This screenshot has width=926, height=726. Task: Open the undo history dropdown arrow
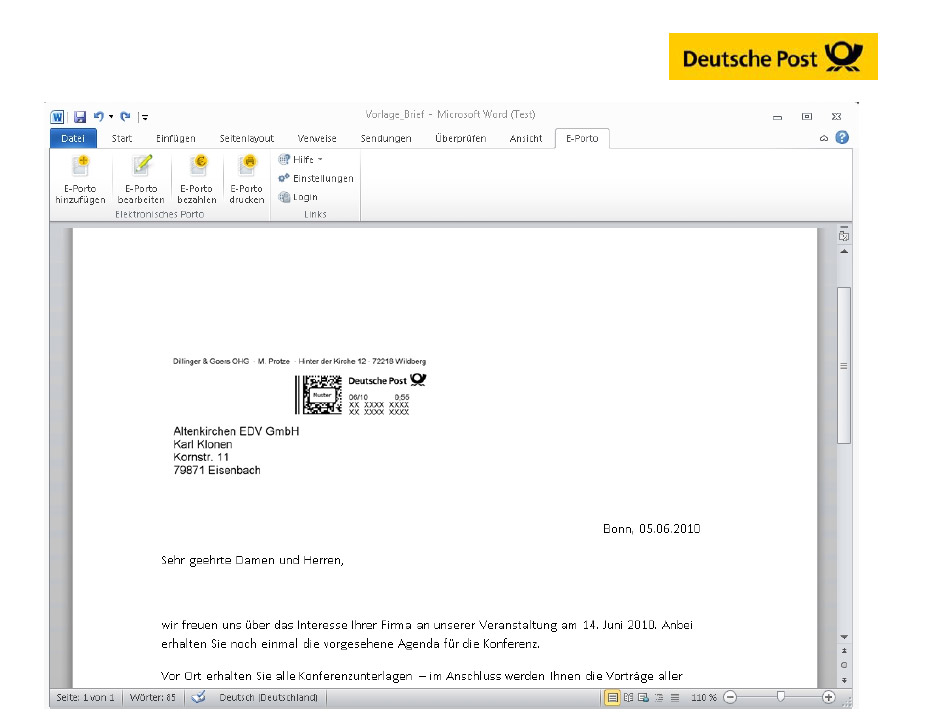111,117
